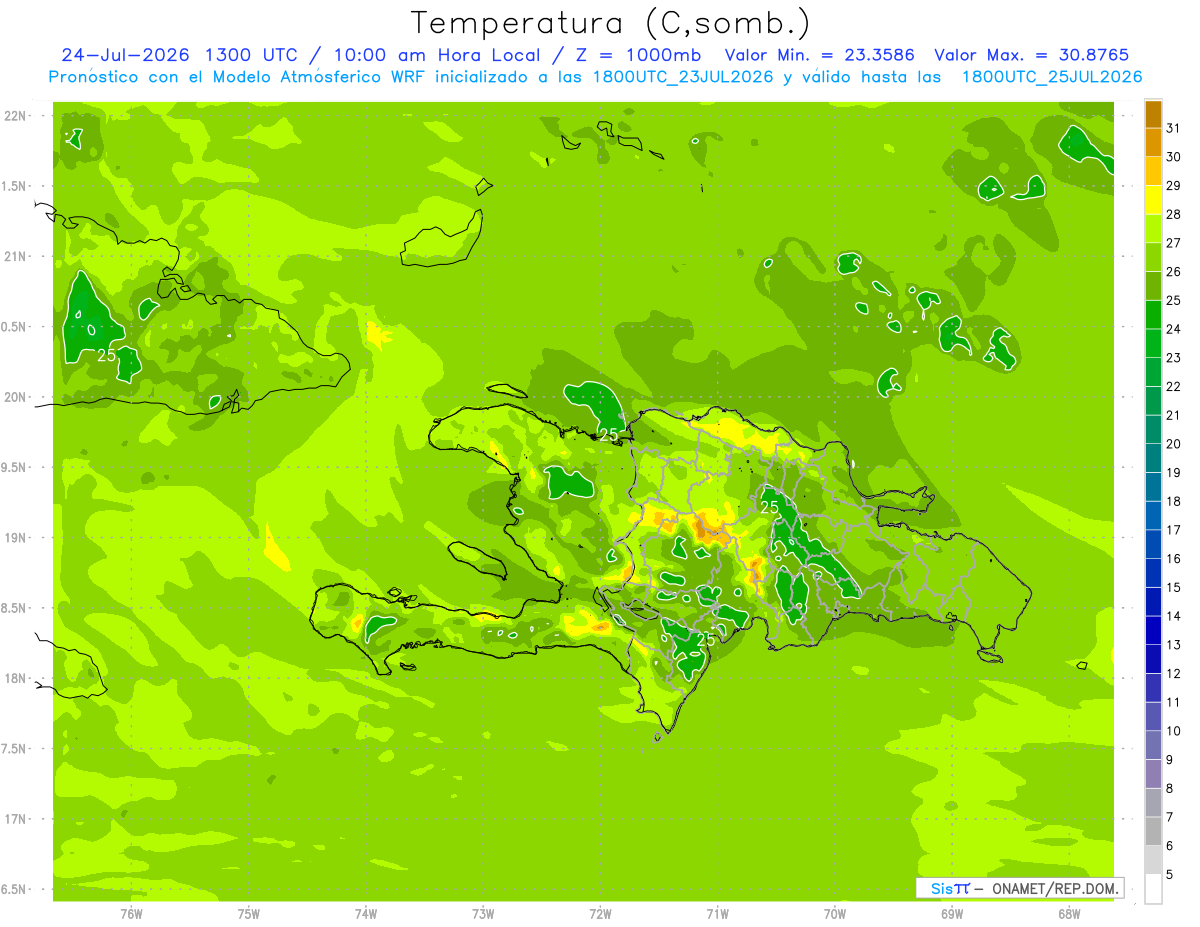Click the gray legend swatch between 6 and 7
Image resolution: width=1200 pixels, height=927 pixels.
[x=1153, y=831]
